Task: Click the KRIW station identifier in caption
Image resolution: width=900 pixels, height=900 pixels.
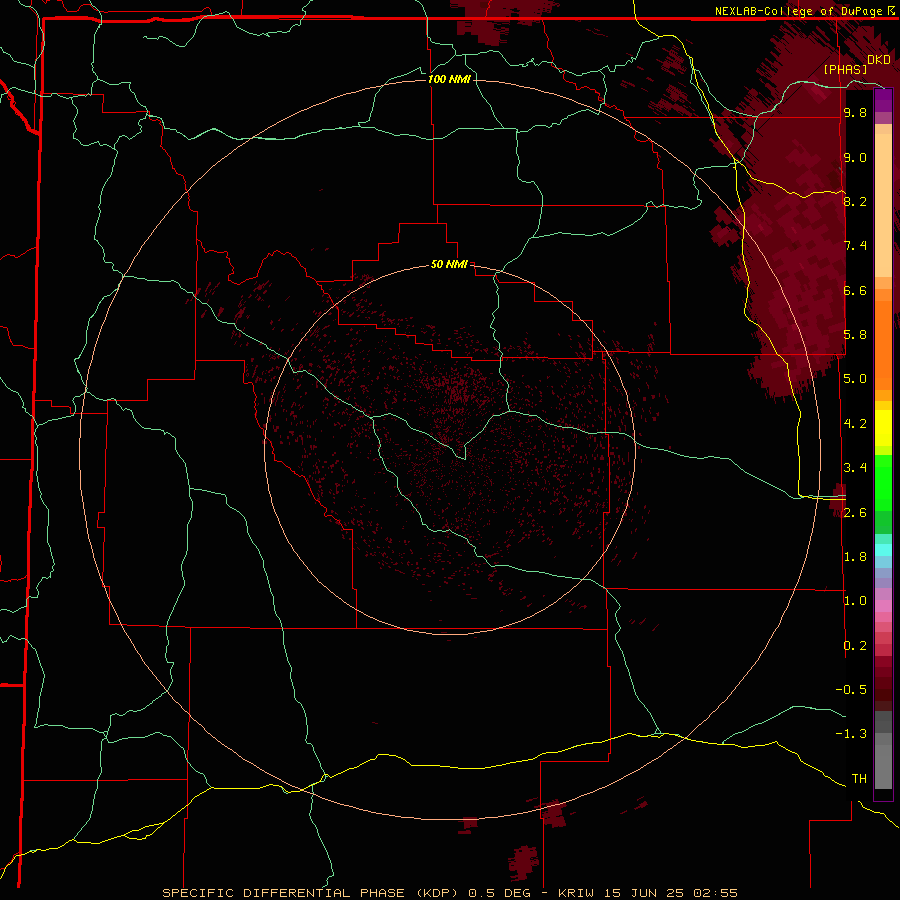Action: 577,893
